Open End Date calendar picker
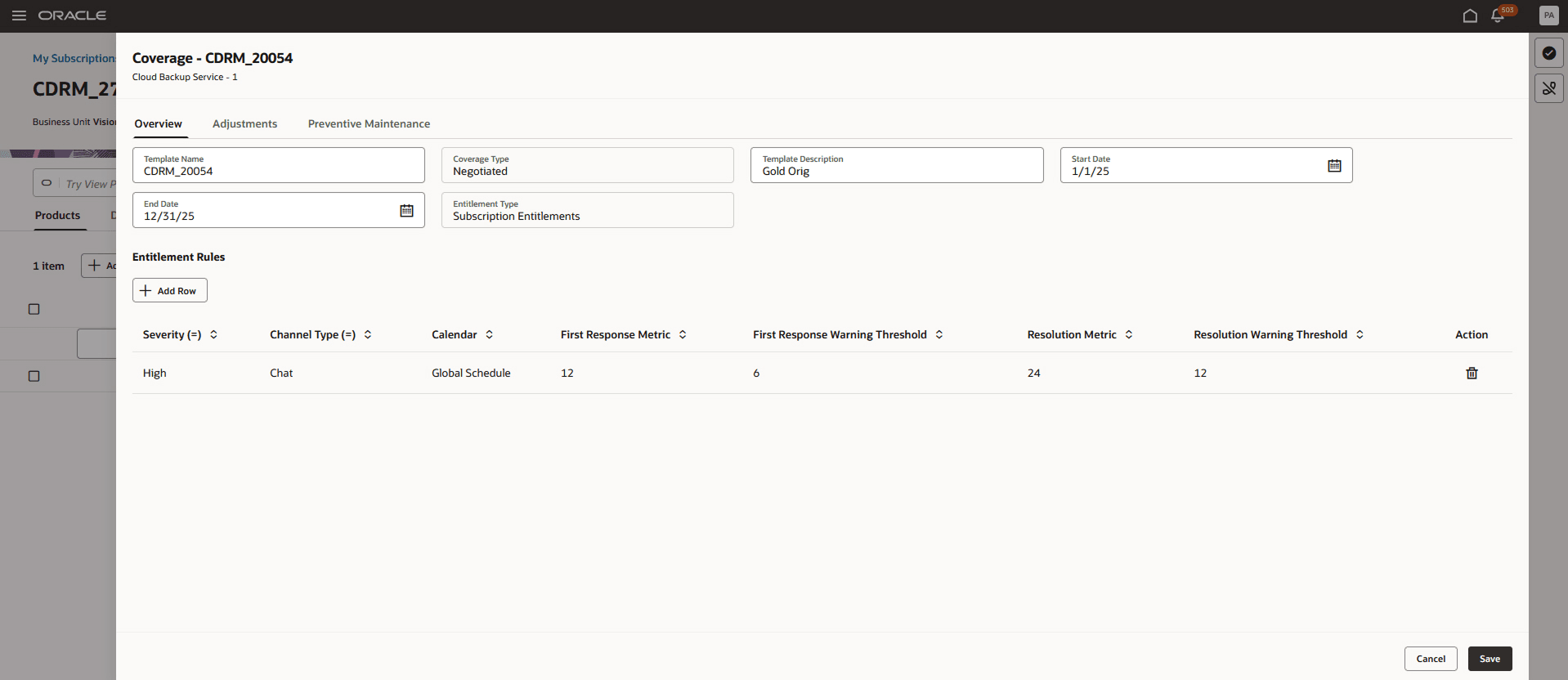This screenshot has width=1568, height=680. pyautogui.click(x=406, y=211)
